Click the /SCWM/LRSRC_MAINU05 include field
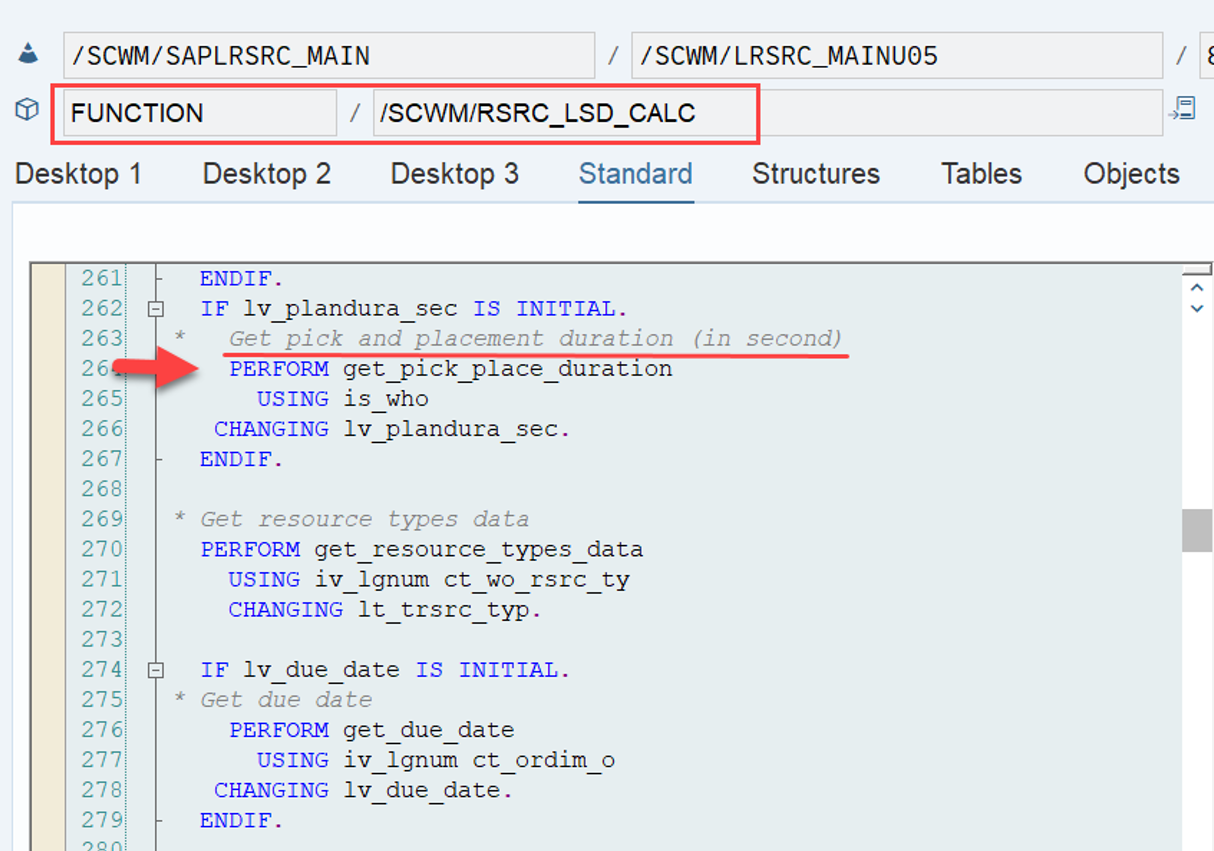This screenshot has width=1214, height=851. tap(897, 56)
